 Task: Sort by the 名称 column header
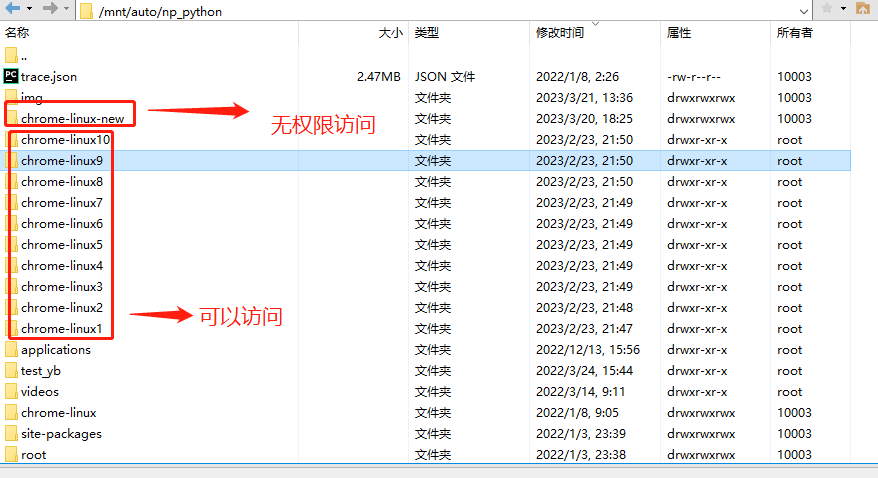click(x=17, y=33)
